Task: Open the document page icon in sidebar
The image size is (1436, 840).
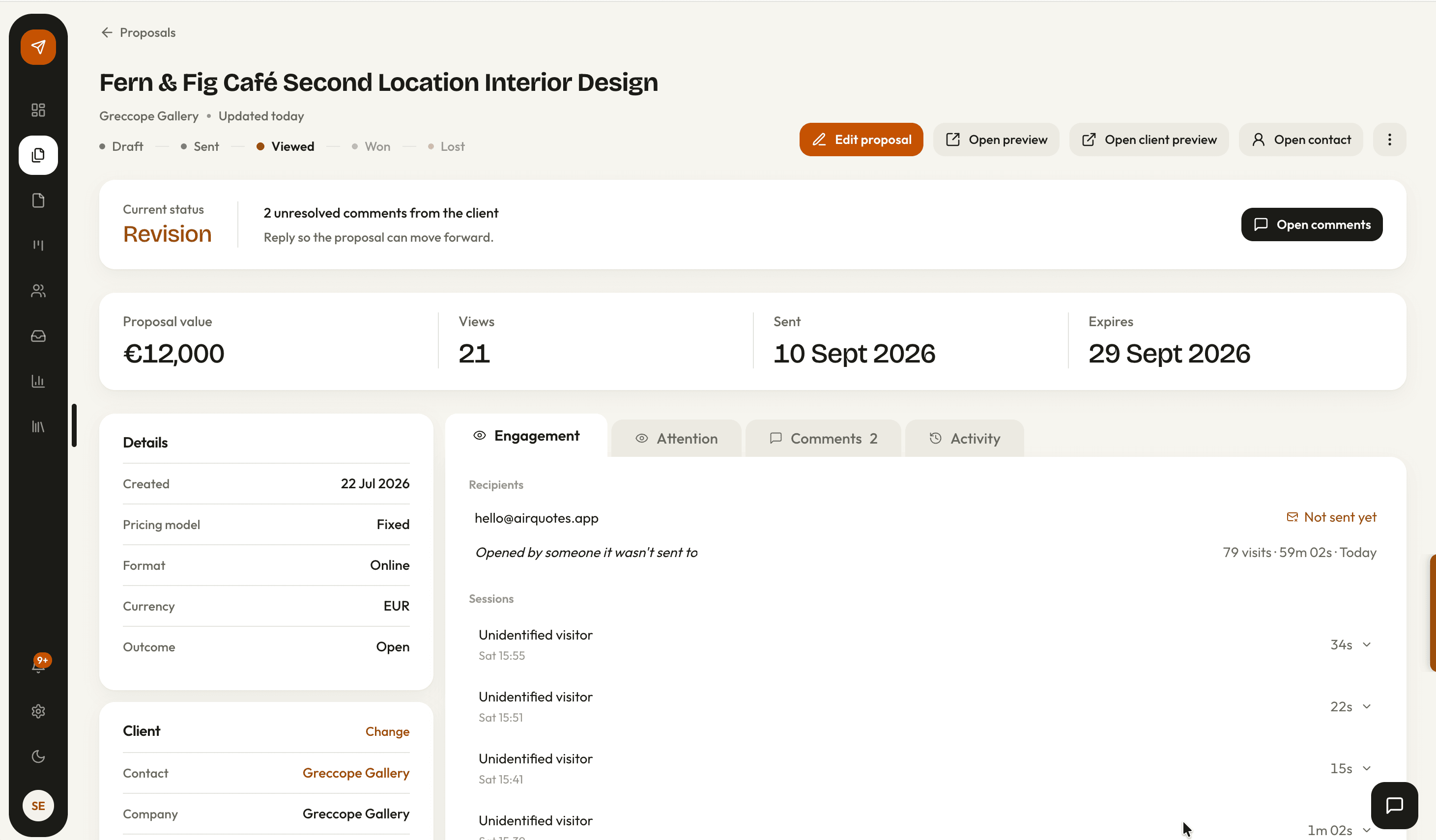Action: click(x=38, y=200)
